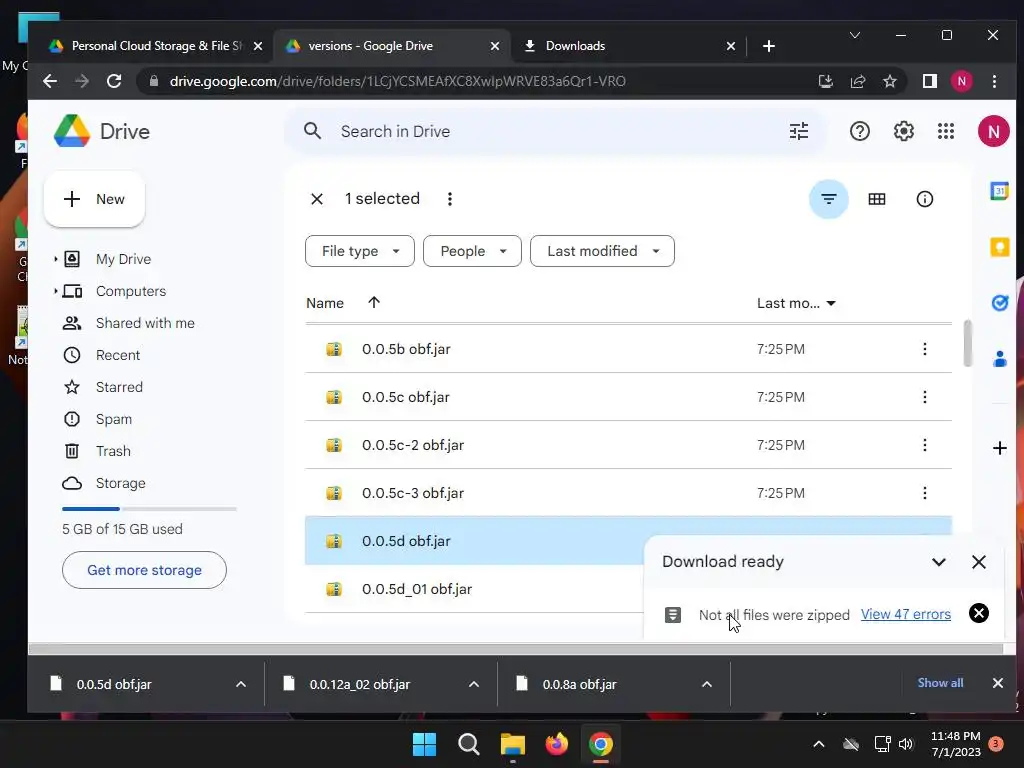This screenshot has width=1024, height=768.
Task: Cancel the zipped download item
Action: 978,613
